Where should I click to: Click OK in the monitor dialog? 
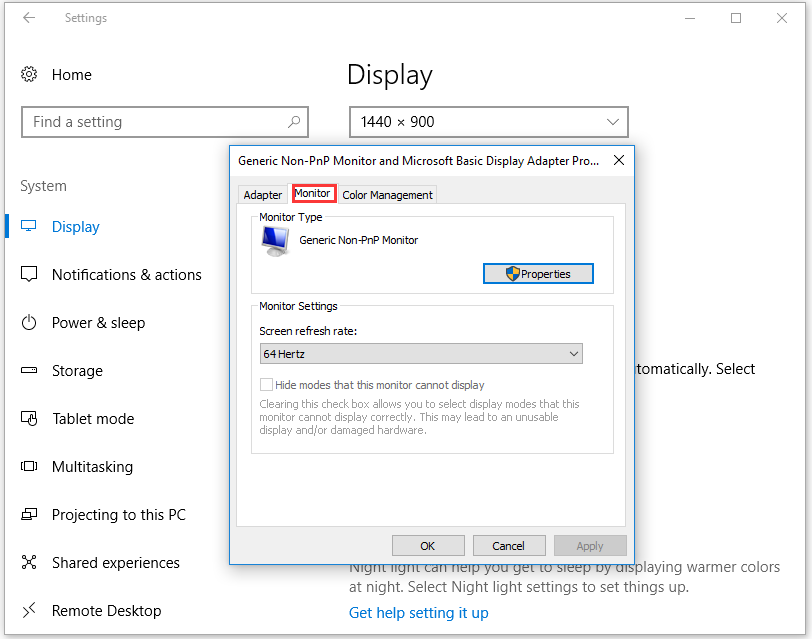coord(428,546)
